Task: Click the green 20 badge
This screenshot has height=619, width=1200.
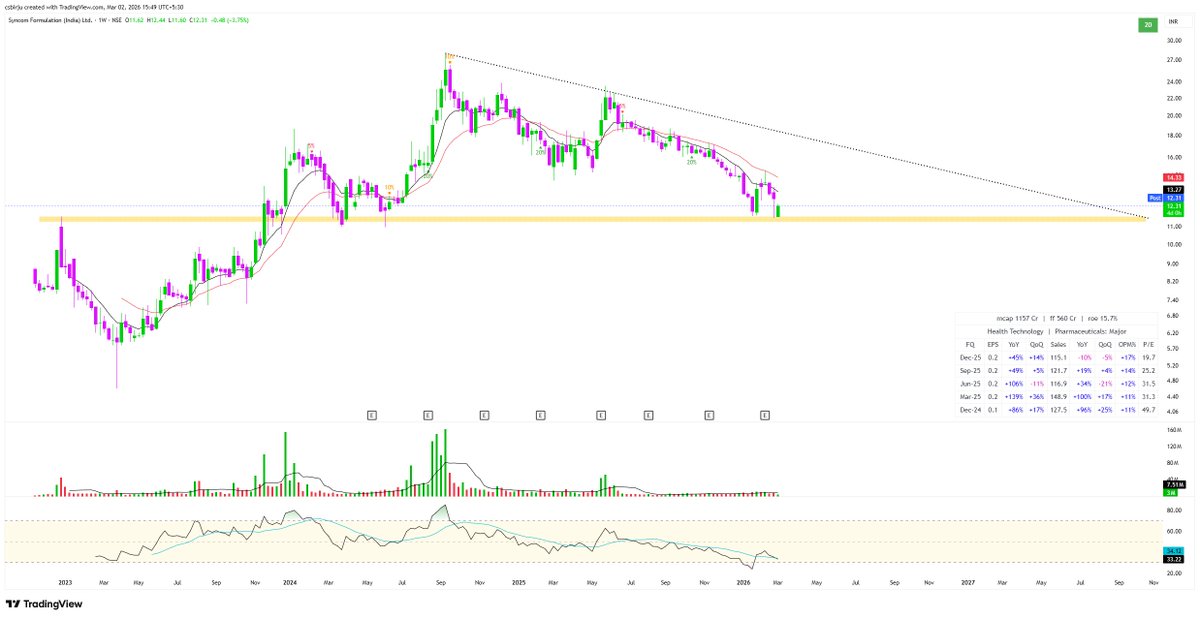Action: [x=1149, y=24]
